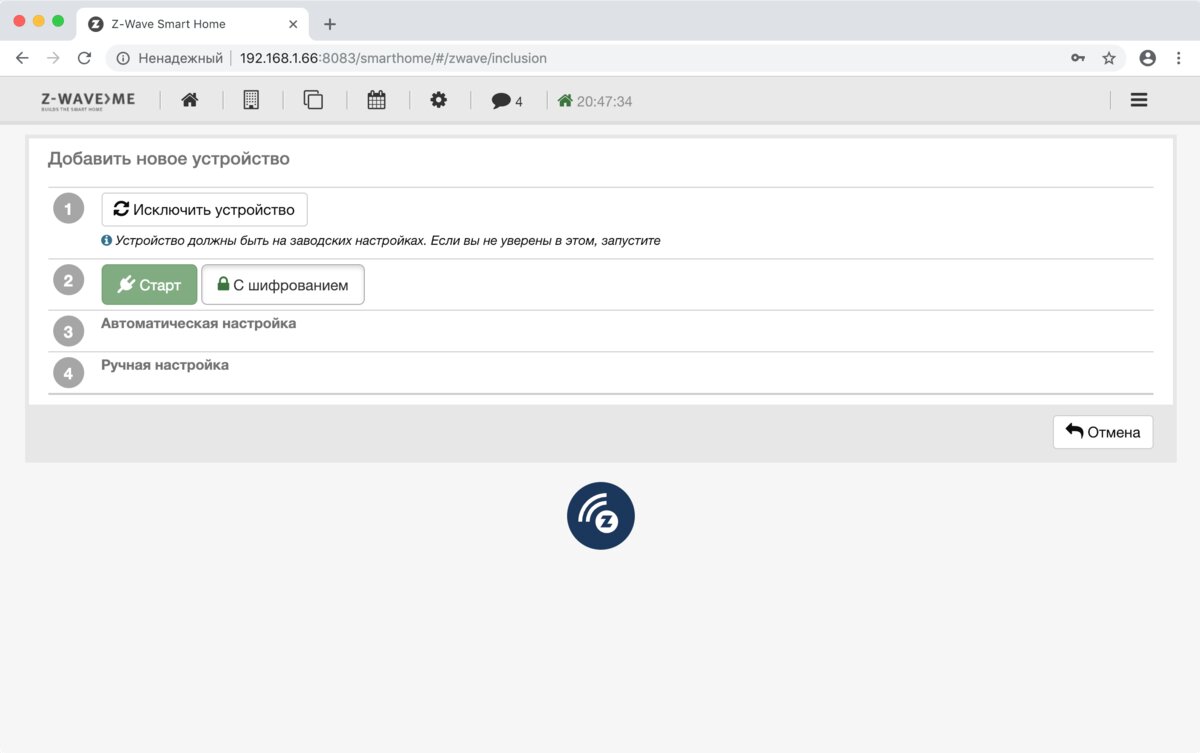Open the elements widgets icon
Viewport: 1200px width, 753px height.
tap(313, 100)
